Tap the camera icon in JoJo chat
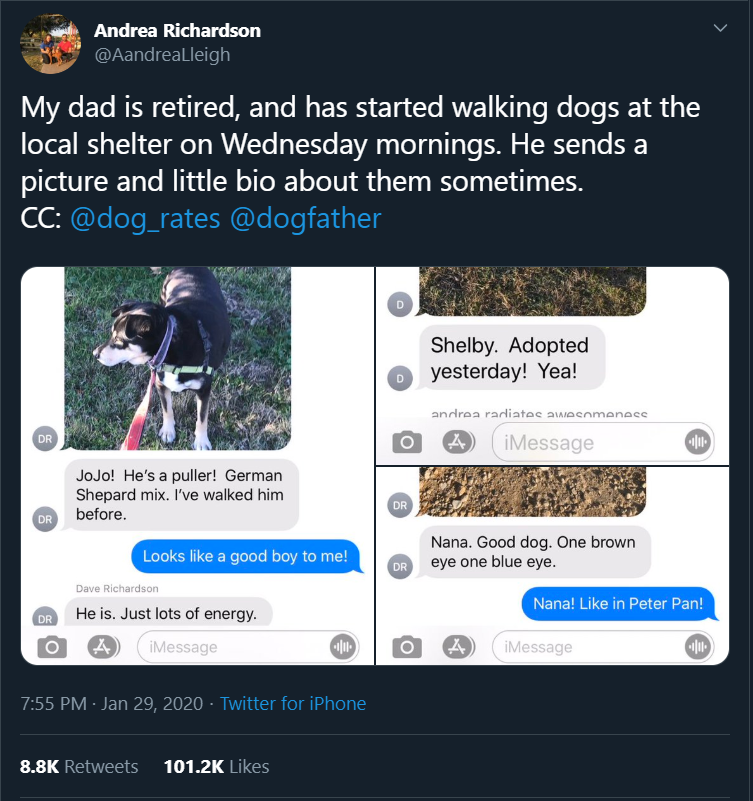The height and width of the screenshot is (801, 753). pos(52,647)
